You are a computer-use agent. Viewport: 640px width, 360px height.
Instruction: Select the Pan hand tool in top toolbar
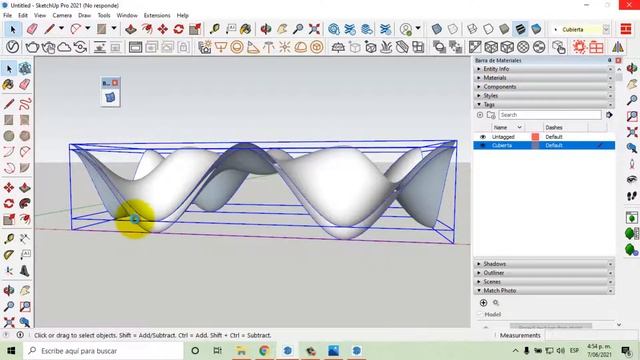pyautogui.click(x=282, y=29)
